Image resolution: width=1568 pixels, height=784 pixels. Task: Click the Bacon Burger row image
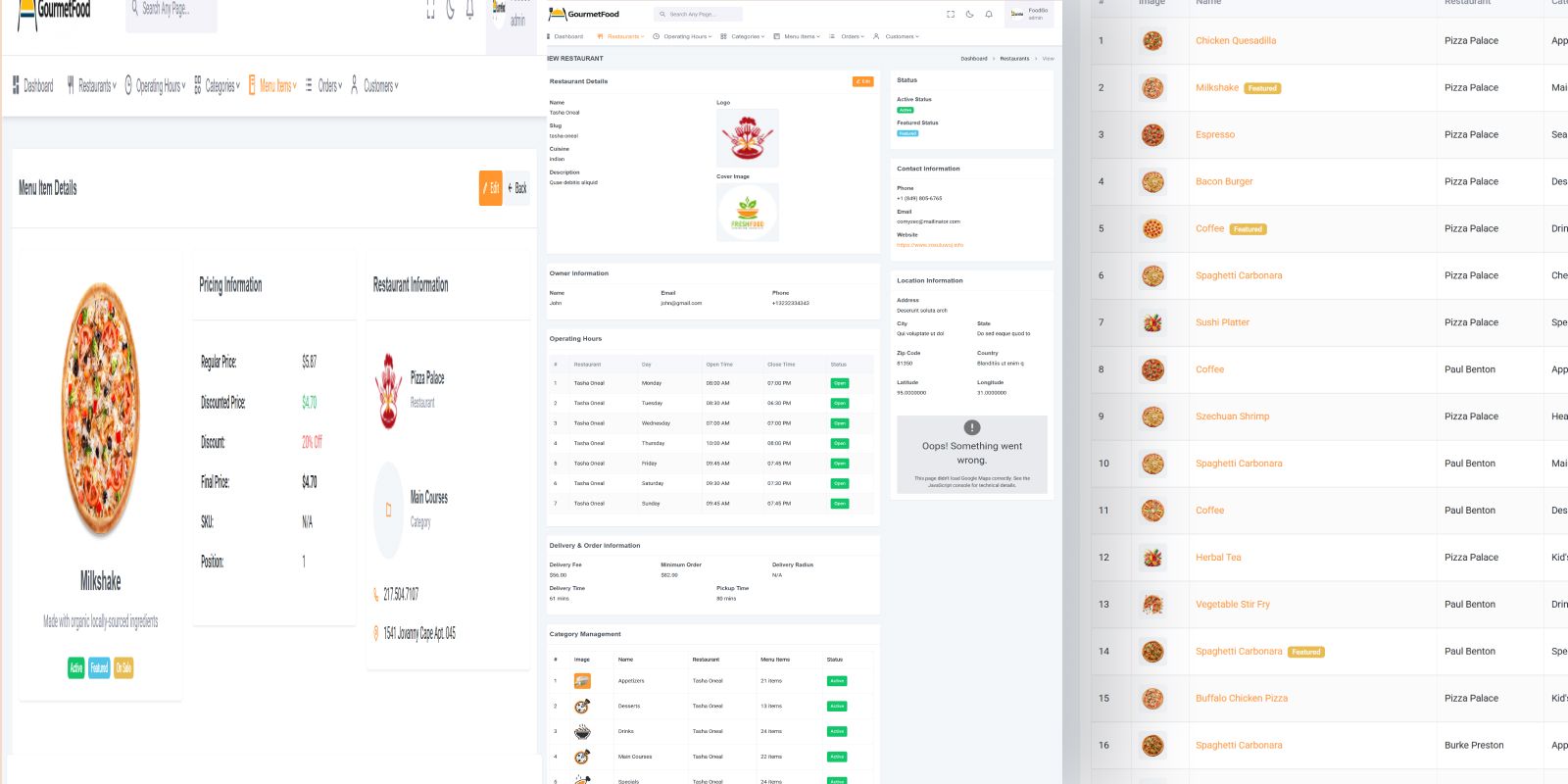[x=1152, y=182]
